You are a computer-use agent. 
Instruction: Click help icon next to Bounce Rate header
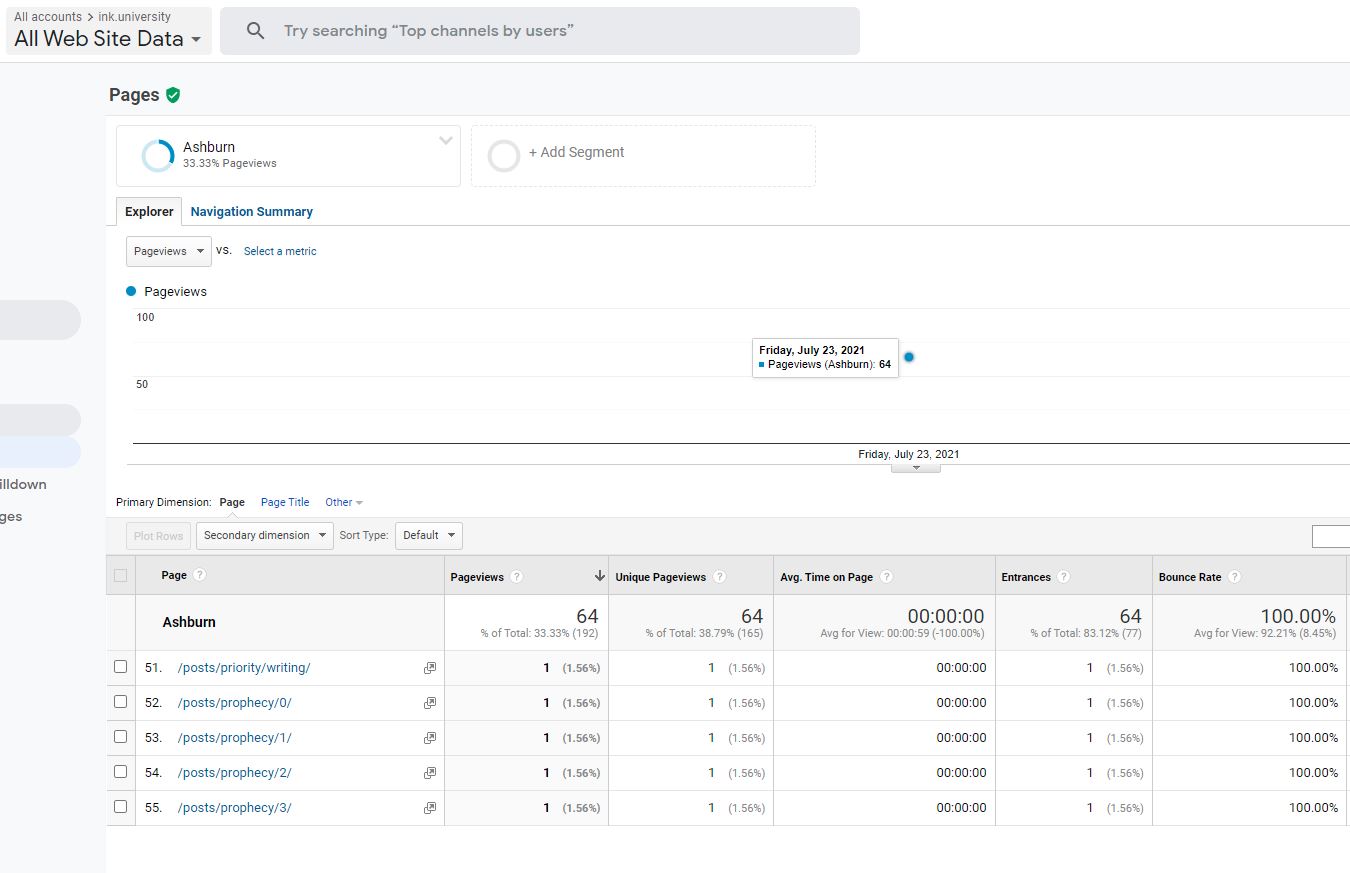tap(1234, 577)
